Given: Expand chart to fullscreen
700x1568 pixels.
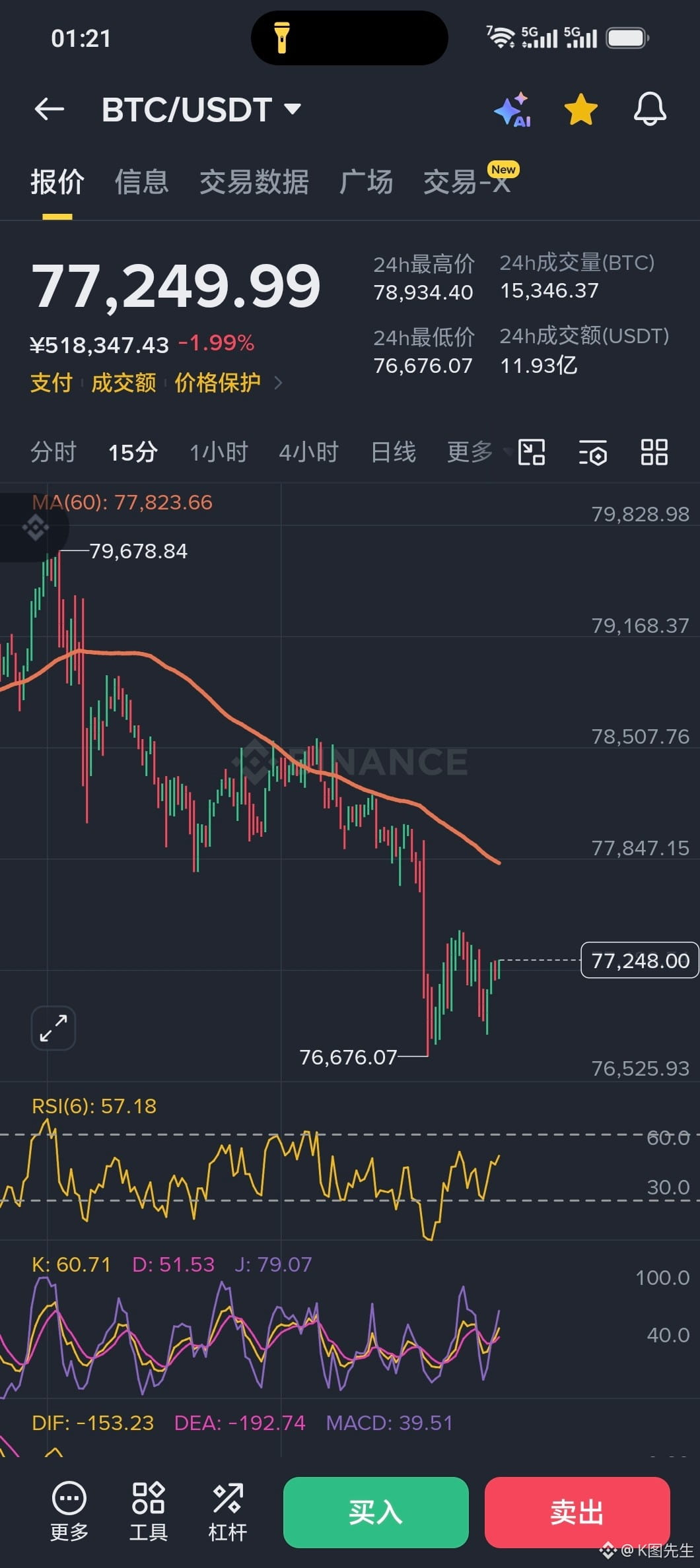Looking at the screenshot, I should (x=53, y=1028).
